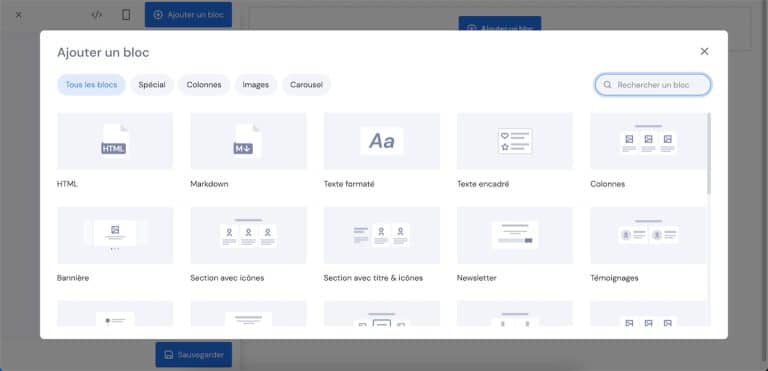Click the Texte formaté label
The width and height of the screenshot is (768, 371).
coord(349,184)
